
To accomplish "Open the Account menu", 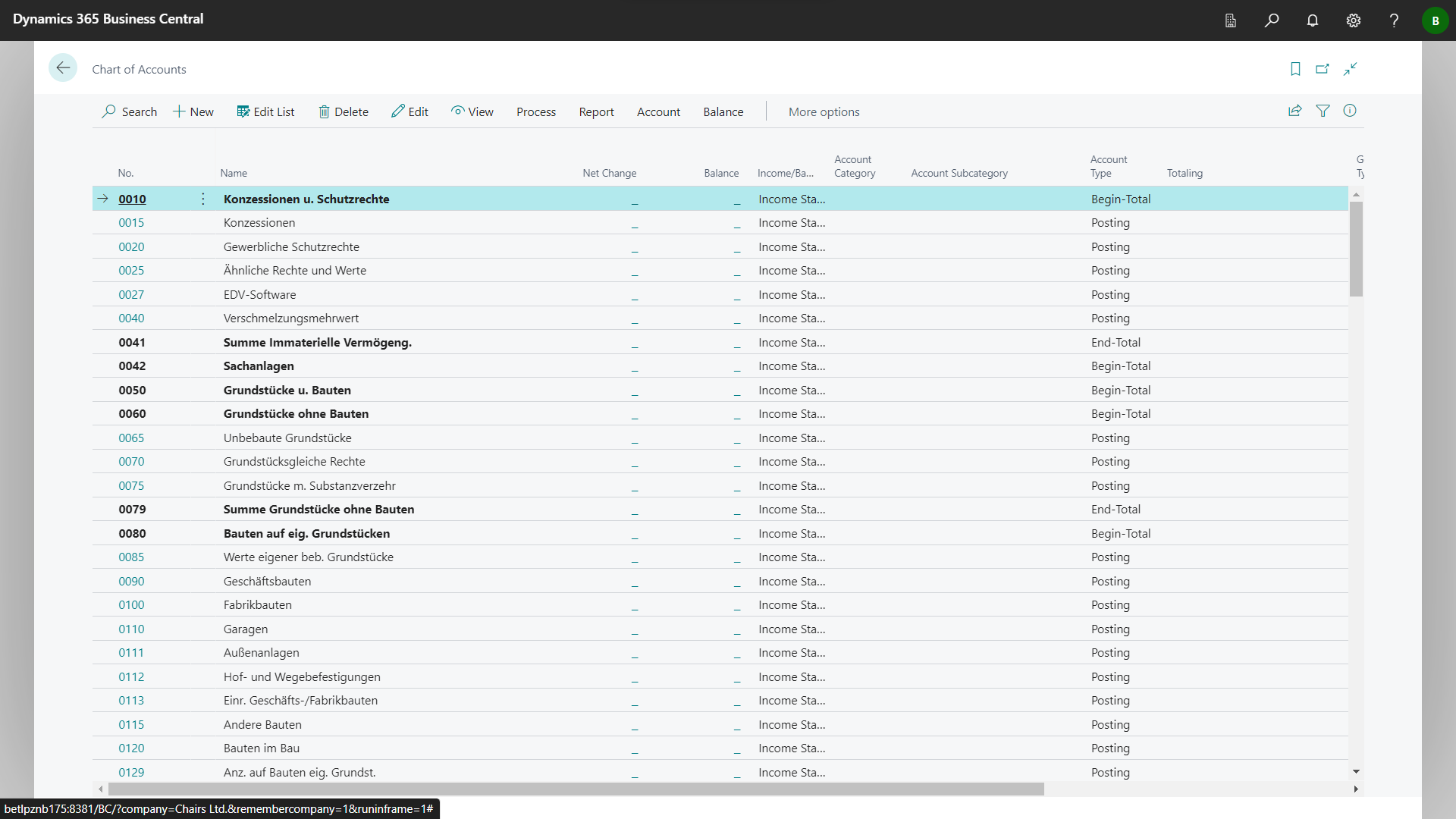I will [658, 111].
